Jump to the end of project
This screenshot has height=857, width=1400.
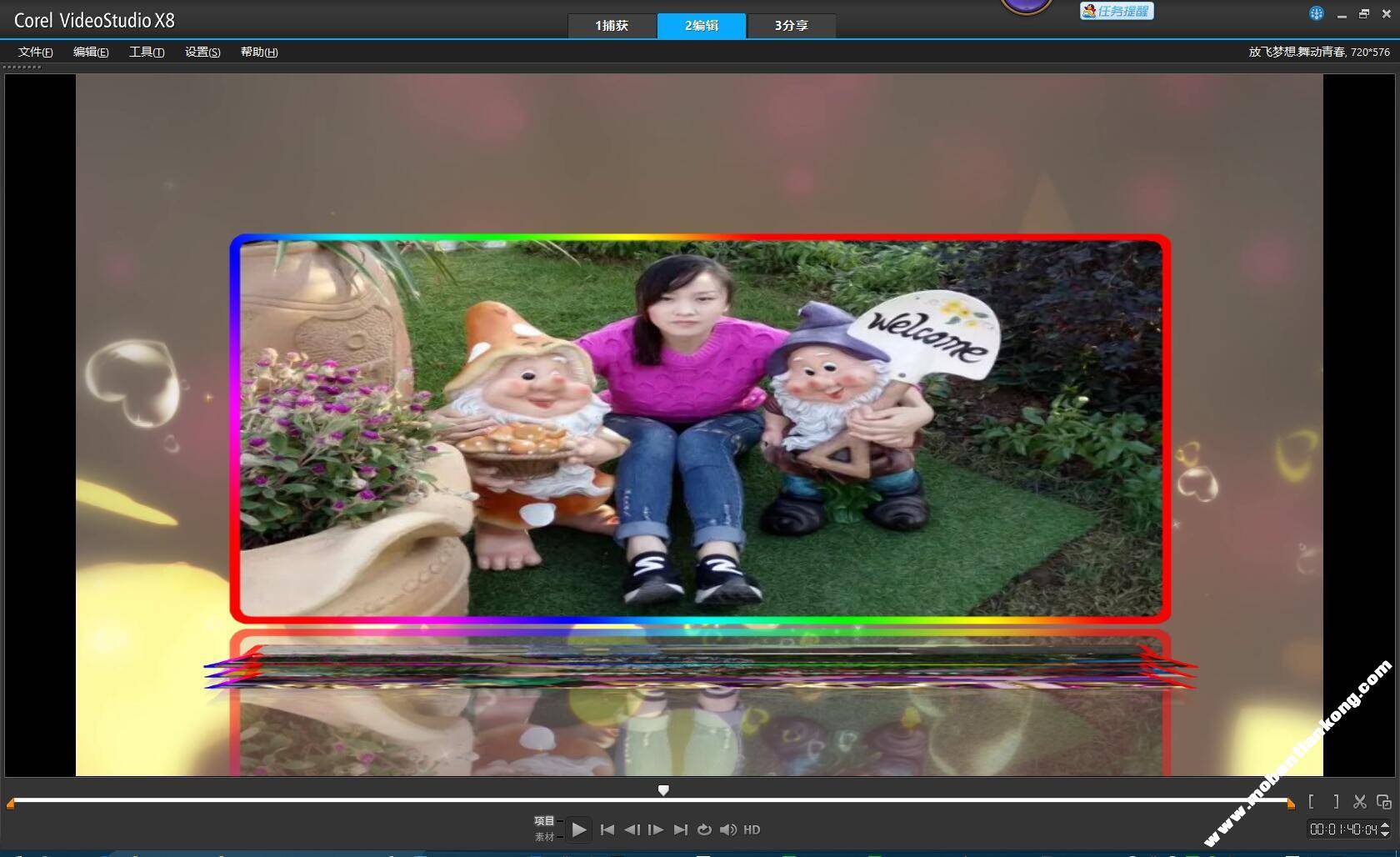click(680, 829)
